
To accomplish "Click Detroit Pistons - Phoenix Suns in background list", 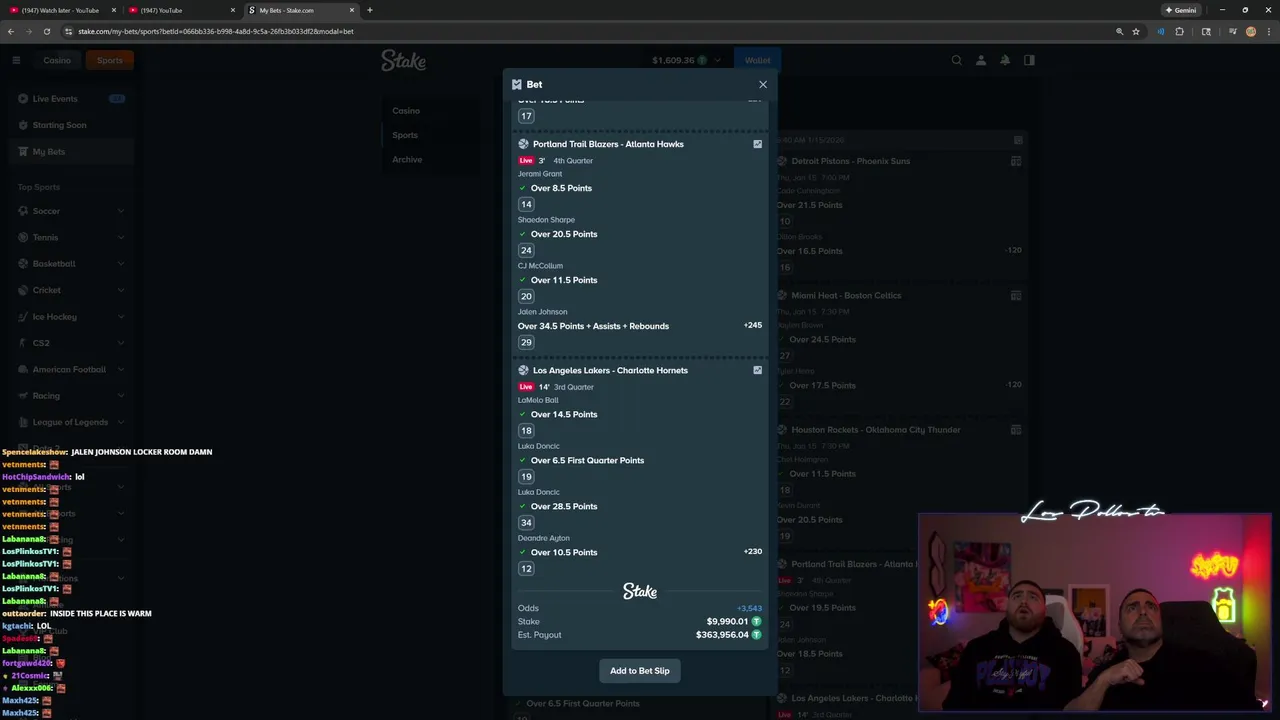I will 851,161.
